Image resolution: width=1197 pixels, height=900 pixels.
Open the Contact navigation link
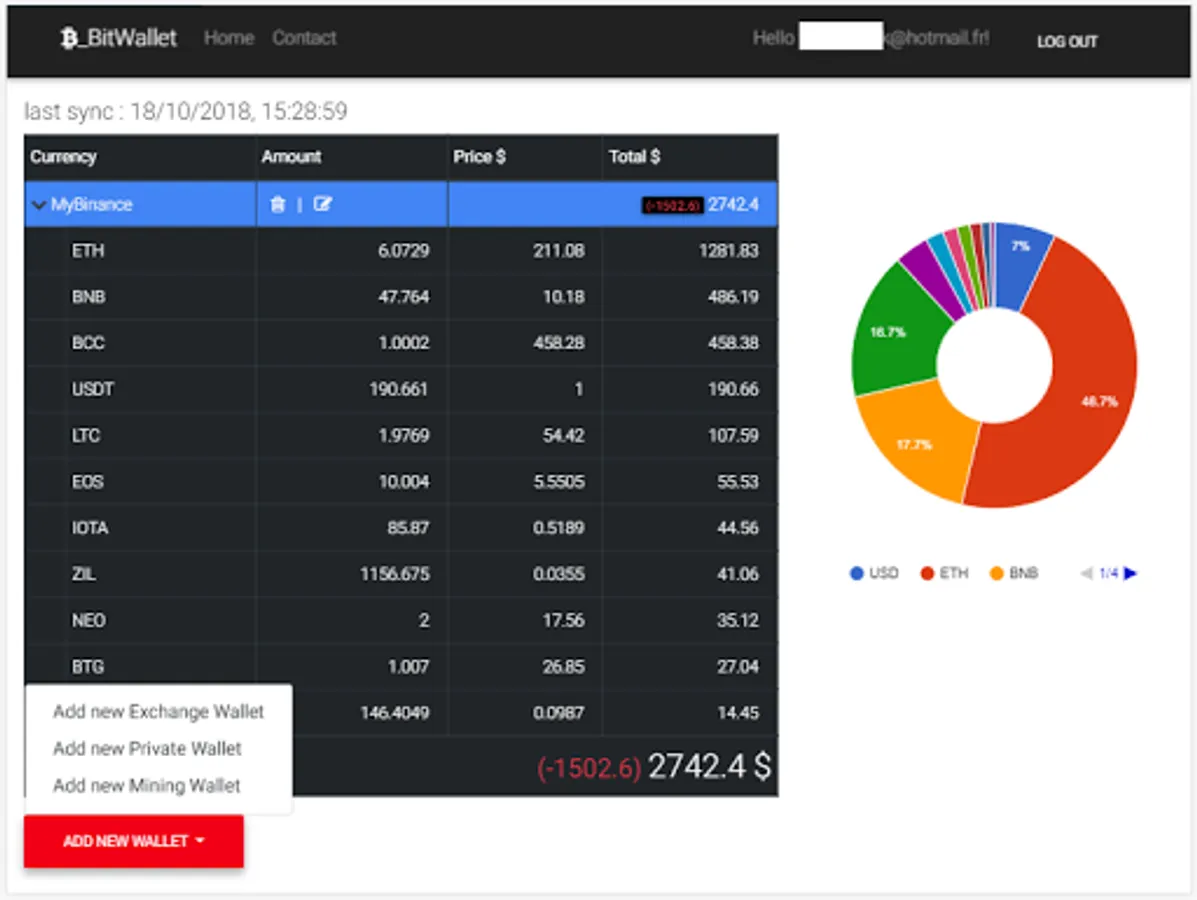(304, 37)
